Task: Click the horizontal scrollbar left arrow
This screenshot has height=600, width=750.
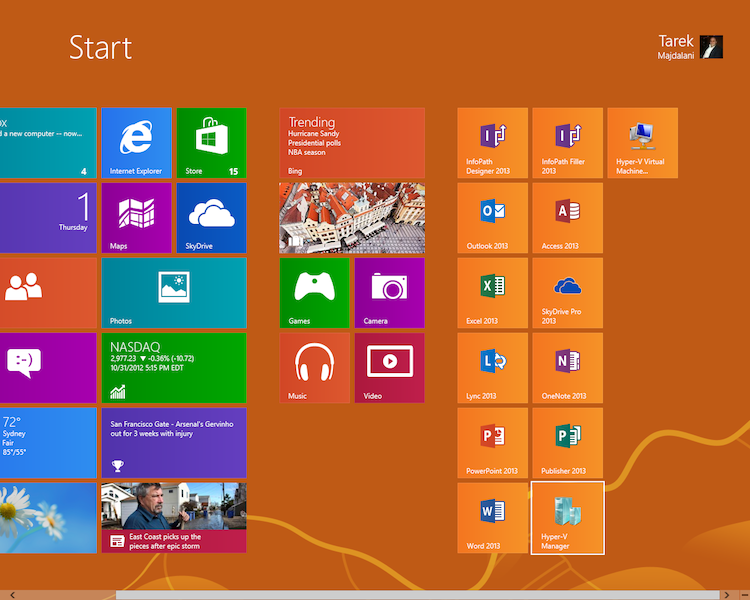Action: click(11, 595)
